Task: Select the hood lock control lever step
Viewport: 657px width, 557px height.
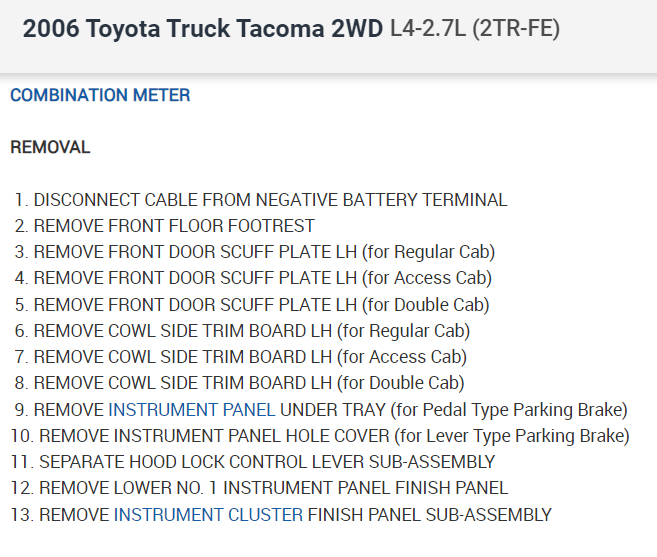Action: tap(266, 462)
